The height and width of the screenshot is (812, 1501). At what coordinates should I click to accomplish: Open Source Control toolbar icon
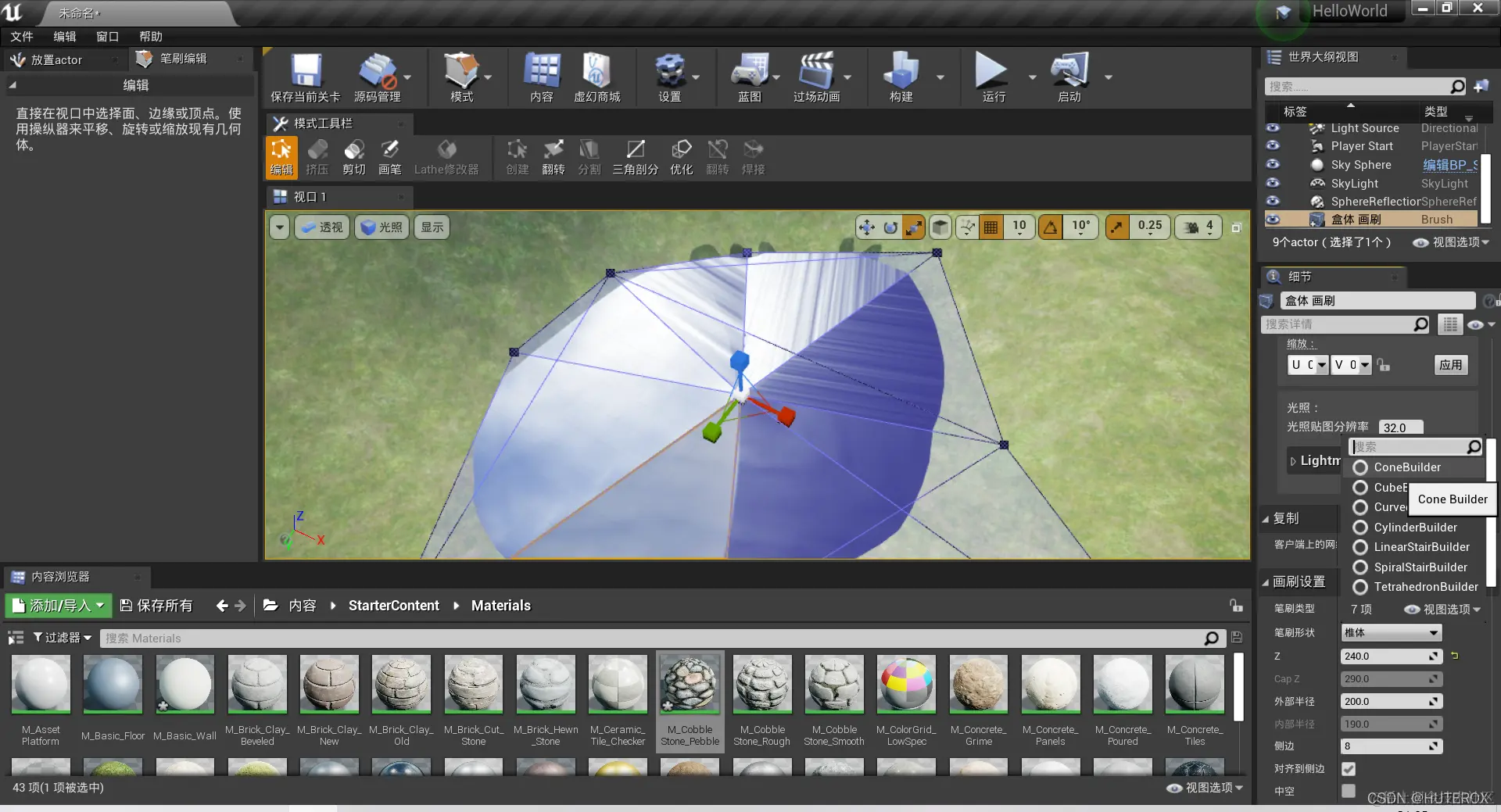coord(378,77)
